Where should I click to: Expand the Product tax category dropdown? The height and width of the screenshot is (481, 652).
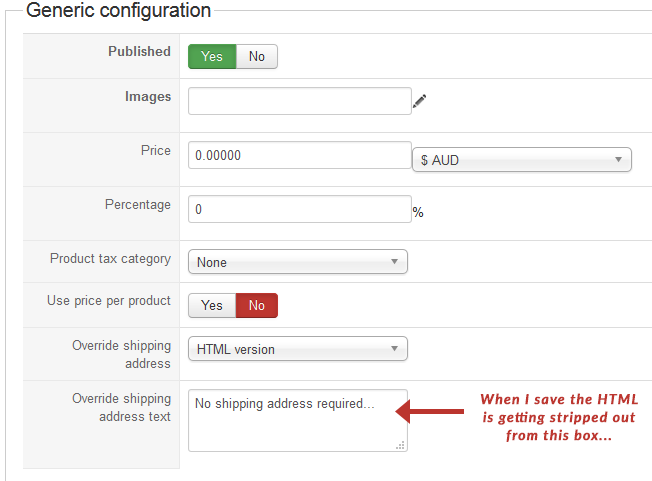(x=298, y=262)
